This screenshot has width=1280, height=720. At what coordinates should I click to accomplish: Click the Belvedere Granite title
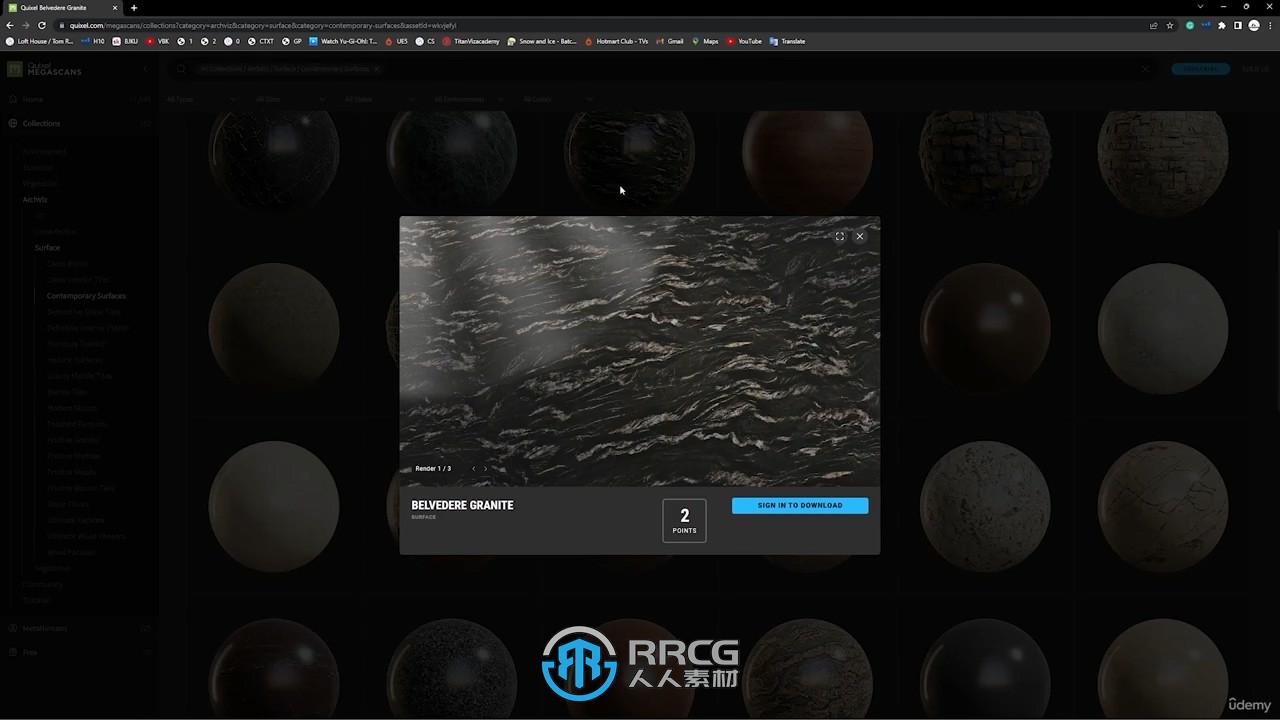462,505
